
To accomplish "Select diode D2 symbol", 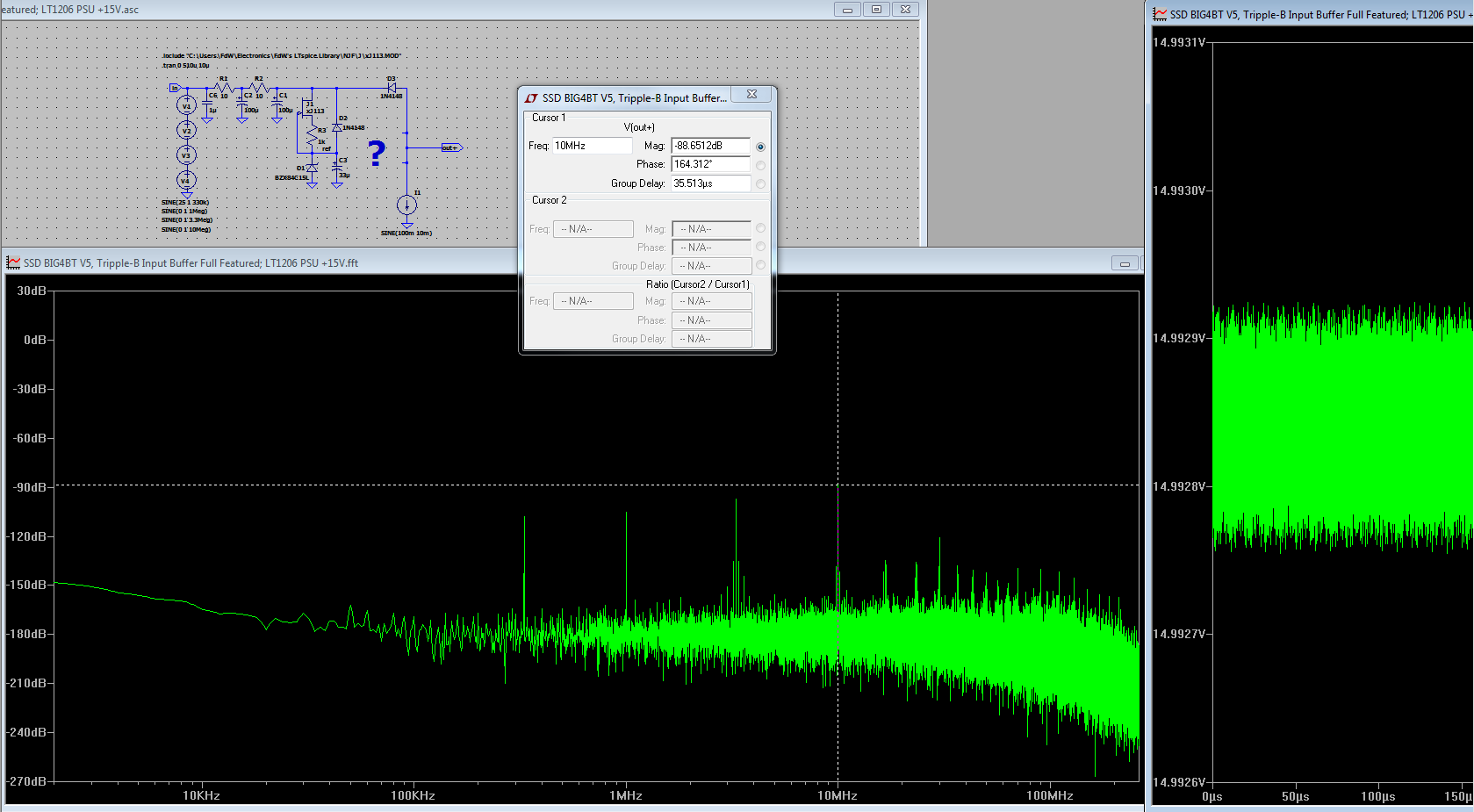I will click(x=337, y=128).
